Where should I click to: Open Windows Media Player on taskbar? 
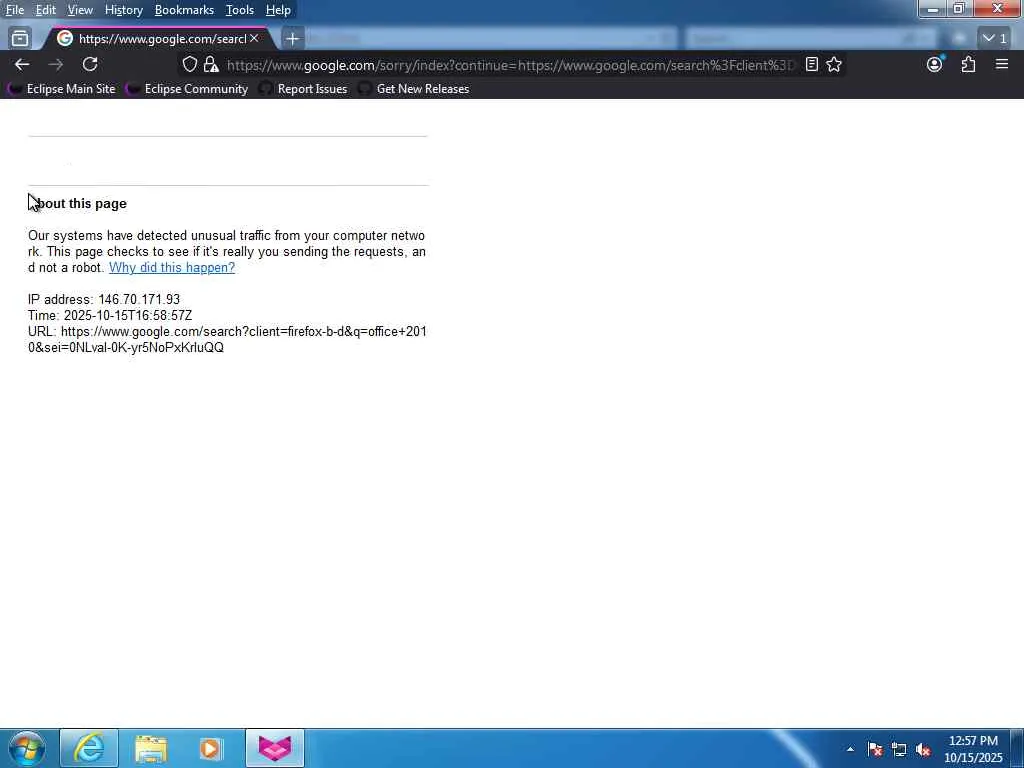211,748
